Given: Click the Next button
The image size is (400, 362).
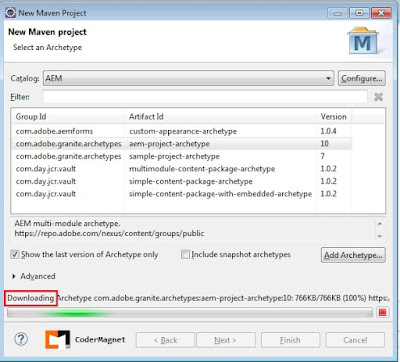Looking at the screenshot, I should point(226,340).
